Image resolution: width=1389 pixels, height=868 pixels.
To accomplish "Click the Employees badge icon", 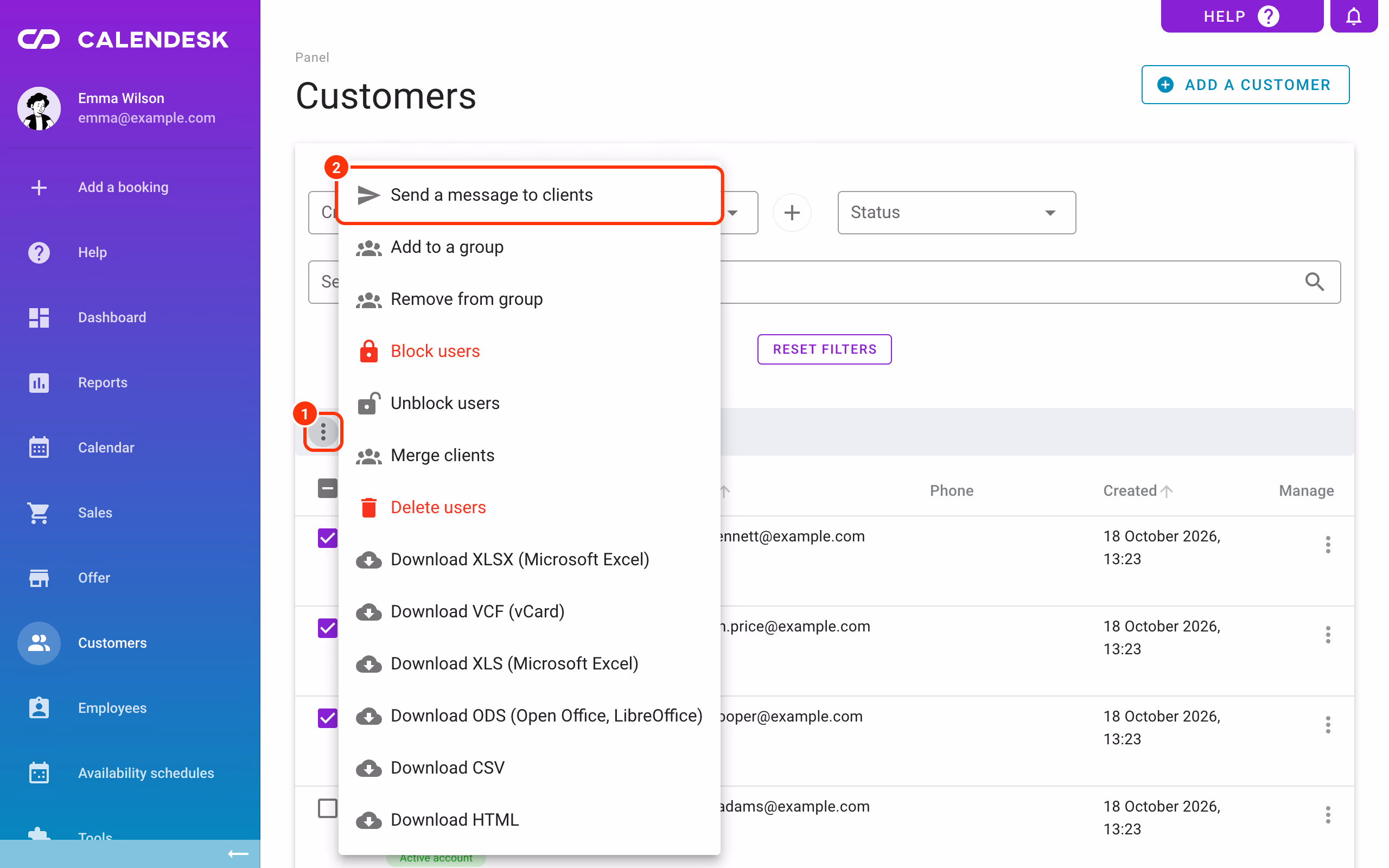I will [39, 708].
